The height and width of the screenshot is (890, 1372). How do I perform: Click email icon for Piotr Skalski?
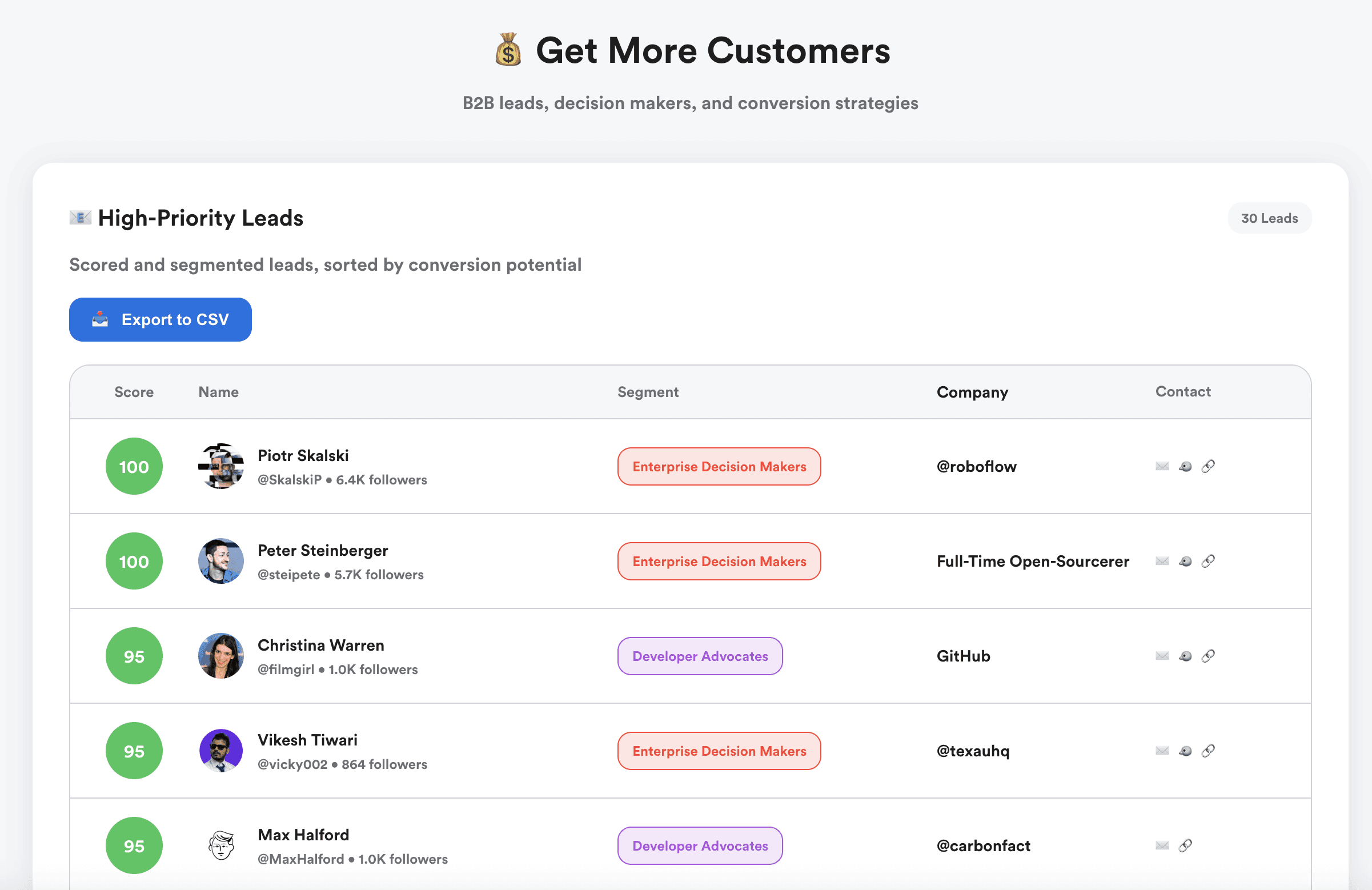(1162, 466)
